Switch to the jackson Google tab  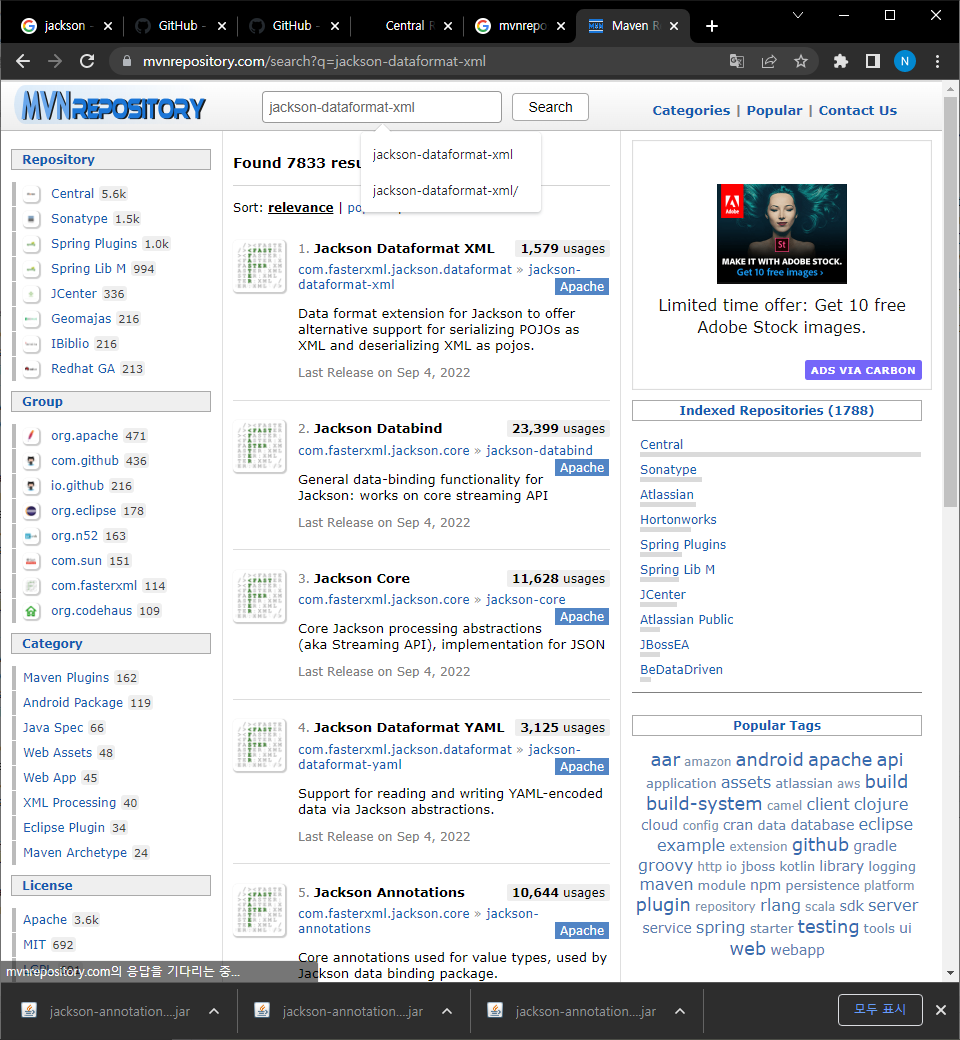pos(66,26)
